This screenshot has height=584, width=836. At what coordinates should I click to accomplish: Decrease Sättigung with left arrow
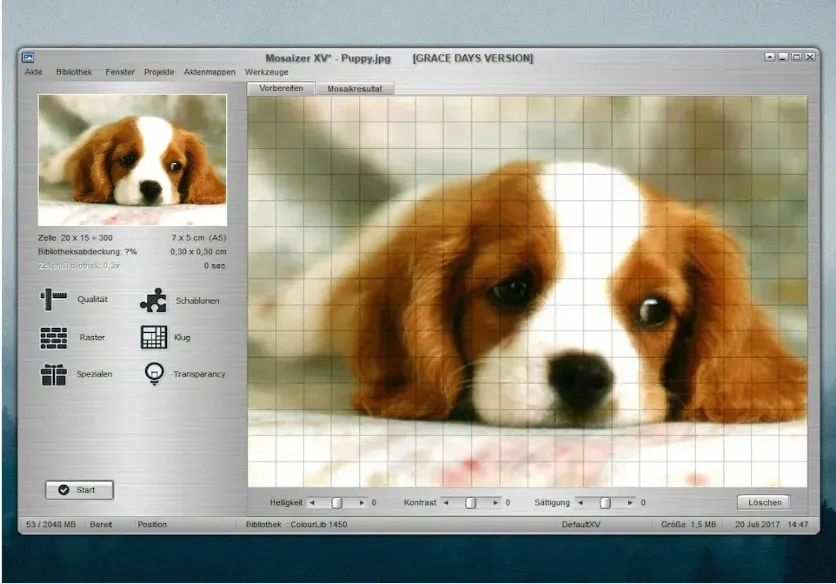581,503
